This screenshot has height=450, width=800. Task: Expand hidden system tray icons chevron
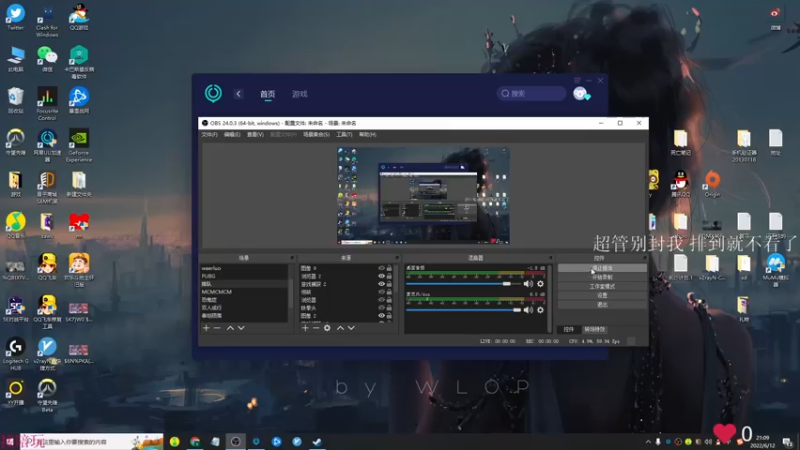coord(648,442)
